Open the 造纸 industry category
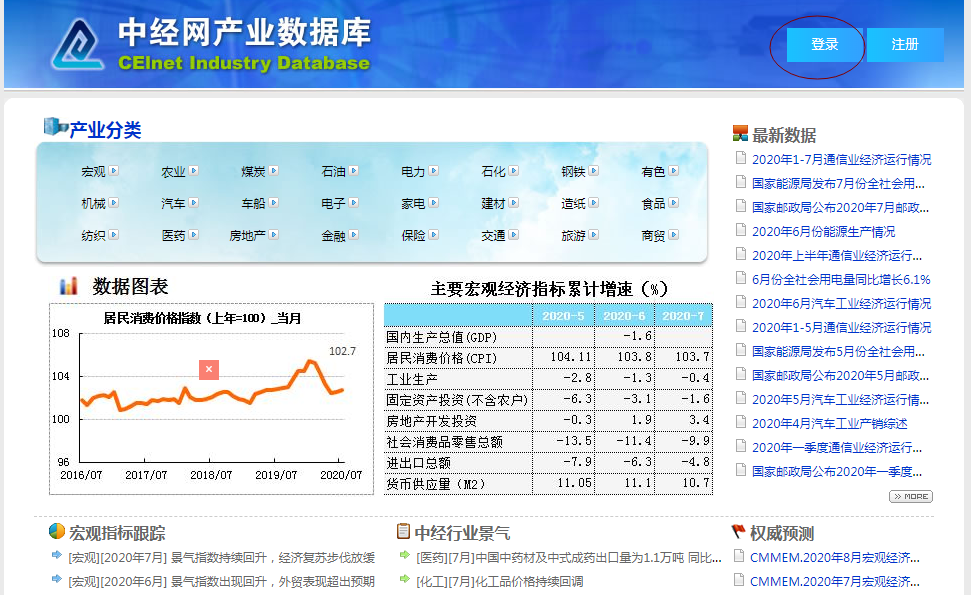The image size is (971, 595). click(573, 204)
